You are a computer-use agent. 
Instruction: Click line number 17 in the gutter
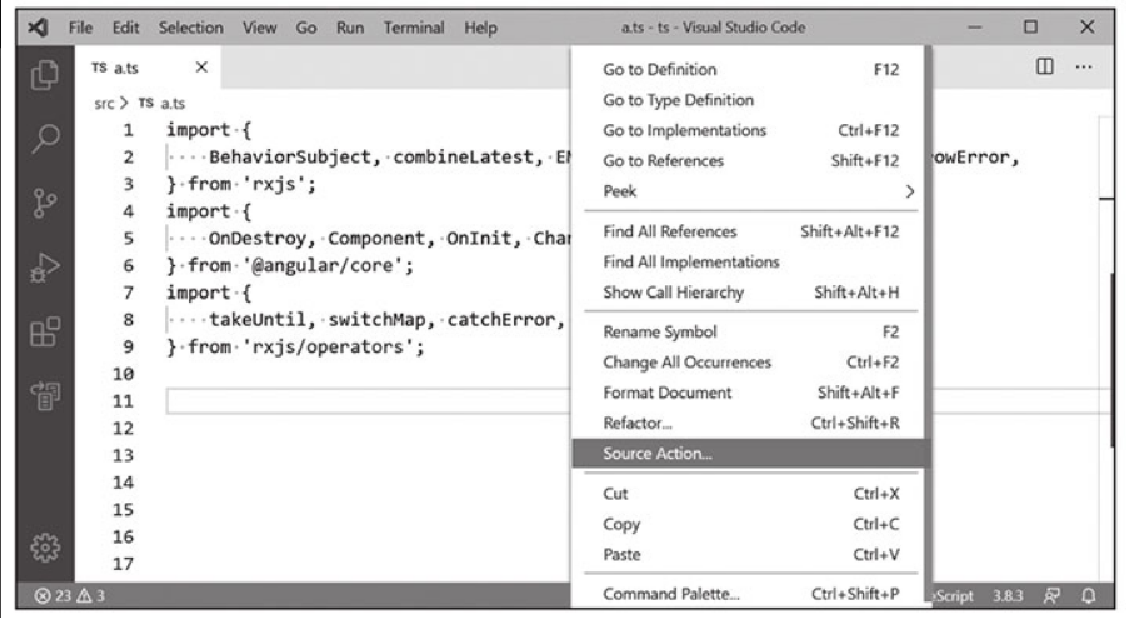123,564
